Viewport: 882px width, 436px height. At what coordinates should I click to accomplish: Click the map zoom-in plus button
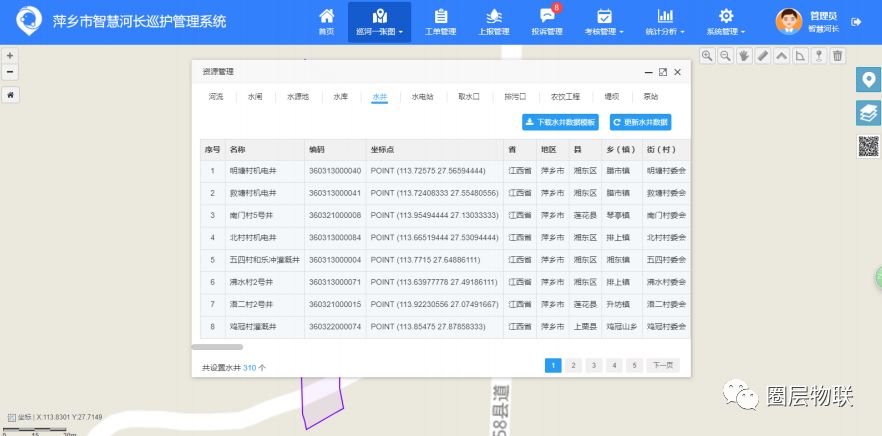click(10, 56)
